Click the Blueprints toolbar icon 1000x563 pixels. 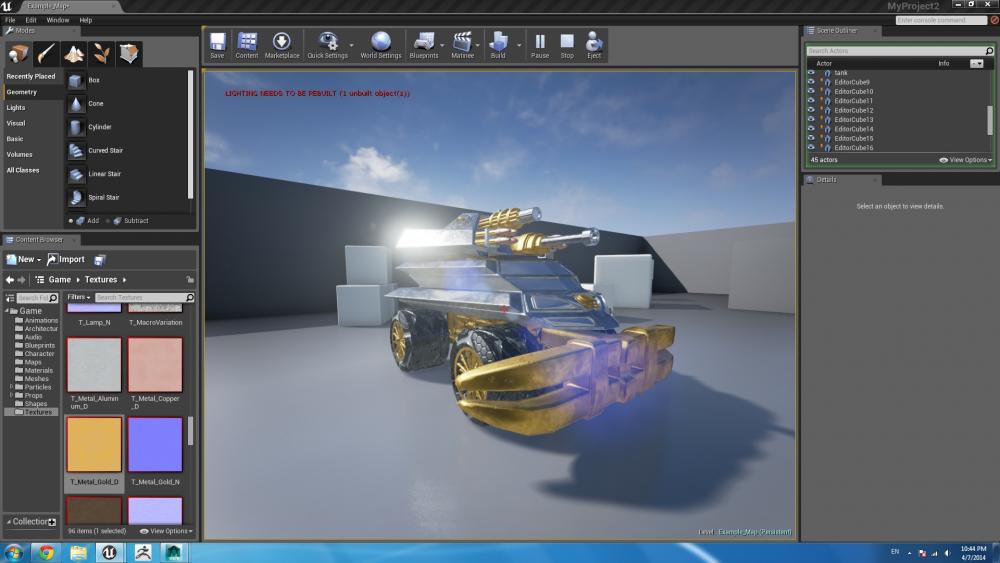[x=424, y=45]
